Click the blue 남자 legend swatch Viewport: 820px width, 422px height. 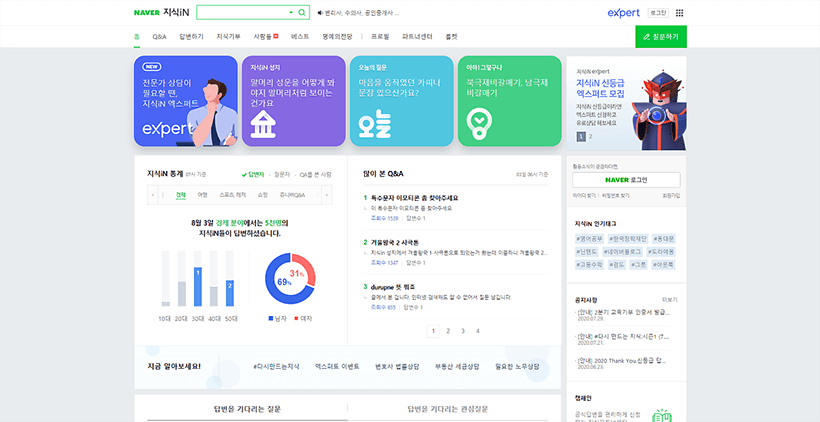click(x=270, y=318)
